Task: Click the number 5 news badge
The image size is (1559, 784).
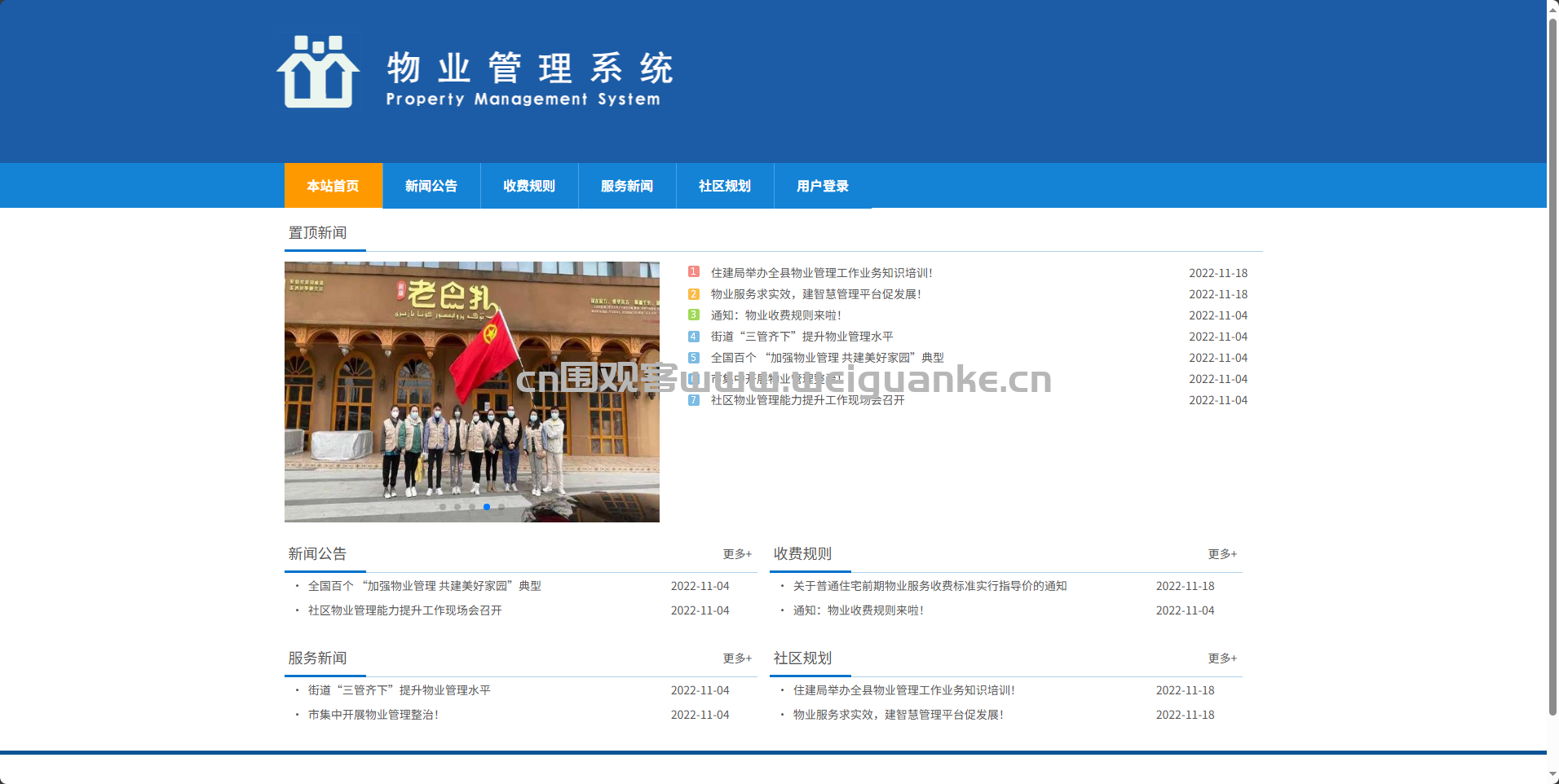Action: 694,357
